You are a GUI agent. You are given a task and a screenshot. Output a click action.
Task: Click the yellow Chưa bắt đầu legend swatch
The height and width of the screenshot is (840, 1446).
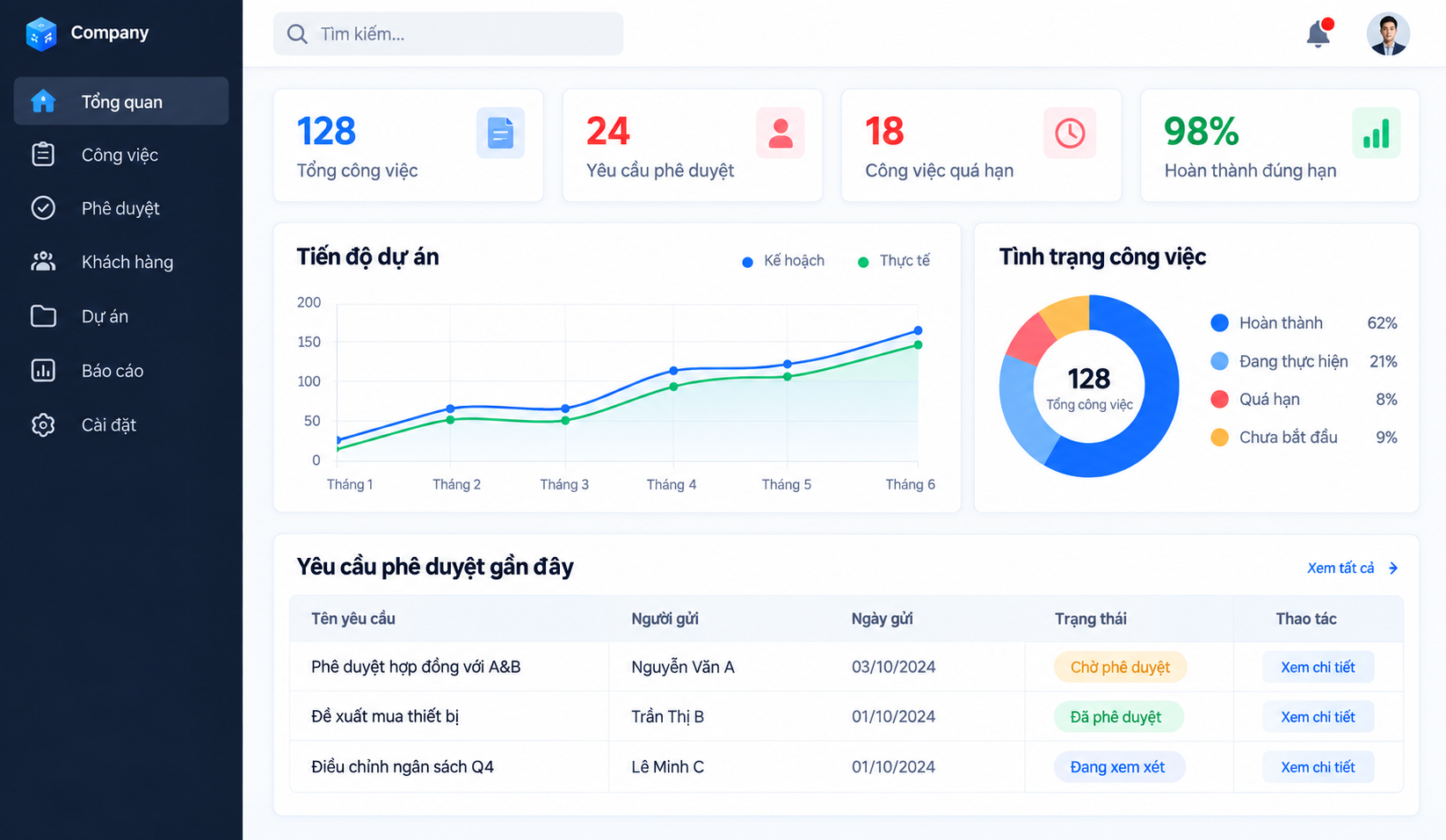[x=1219, y=438]
